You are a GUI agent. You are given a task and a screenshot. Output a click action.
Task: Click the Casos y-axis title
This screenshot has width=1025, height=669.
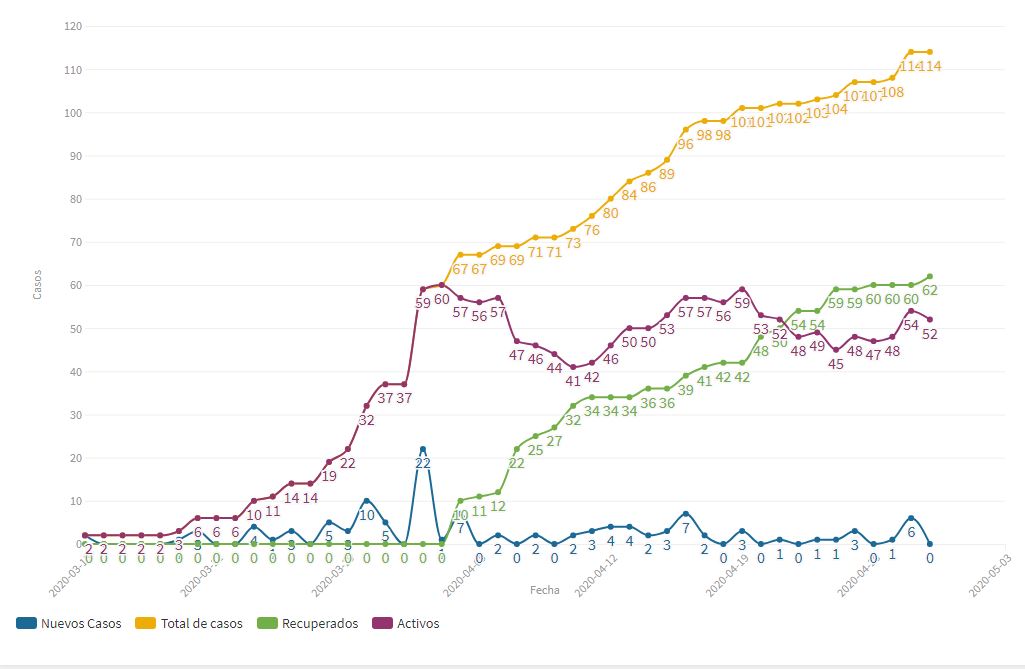37,285
